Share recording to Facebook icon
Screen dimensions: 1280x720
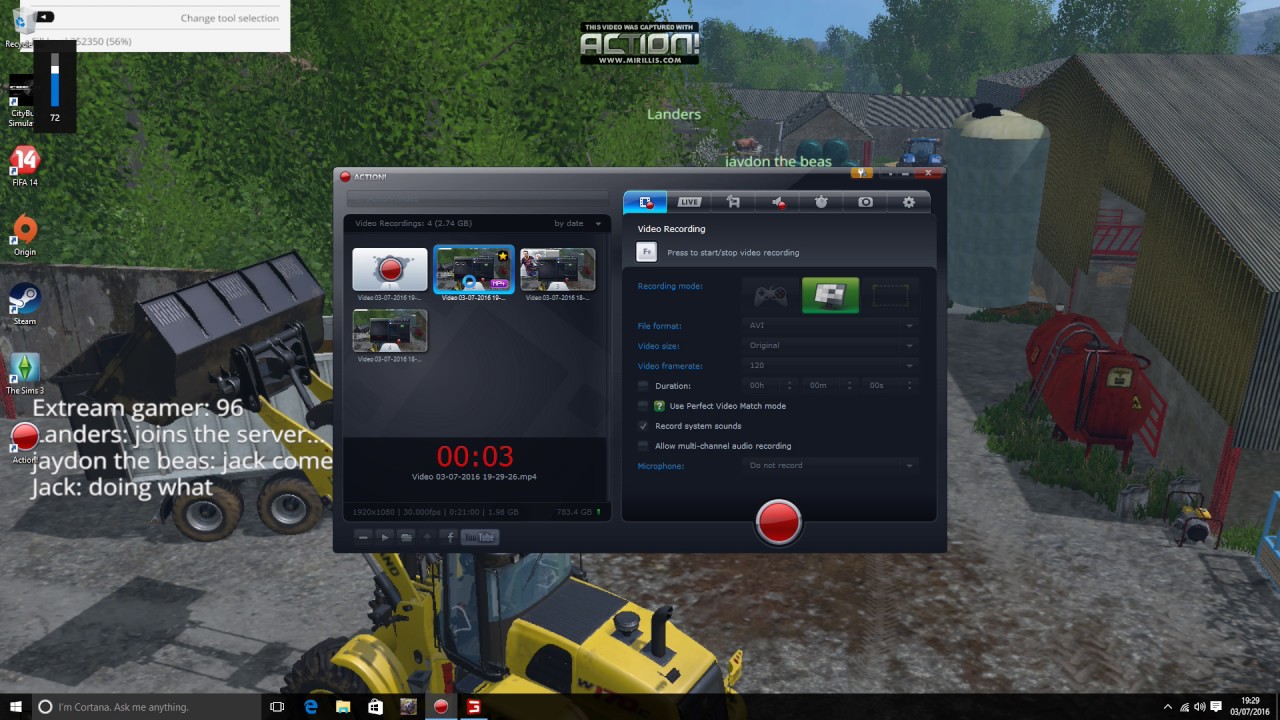[x=450, y=537]
